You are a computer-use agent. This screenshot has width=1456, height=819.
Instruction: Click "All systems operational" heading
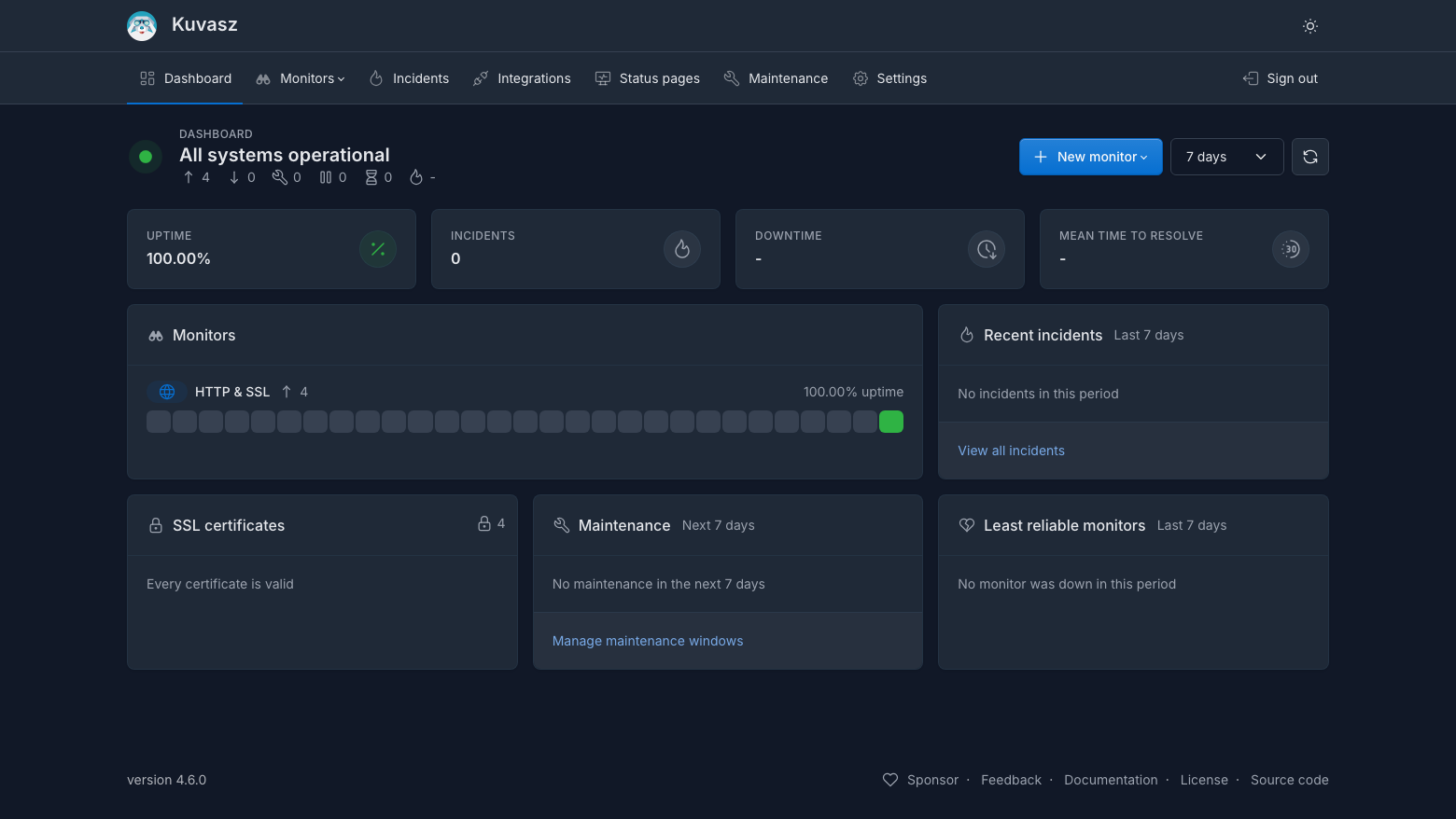285,155
